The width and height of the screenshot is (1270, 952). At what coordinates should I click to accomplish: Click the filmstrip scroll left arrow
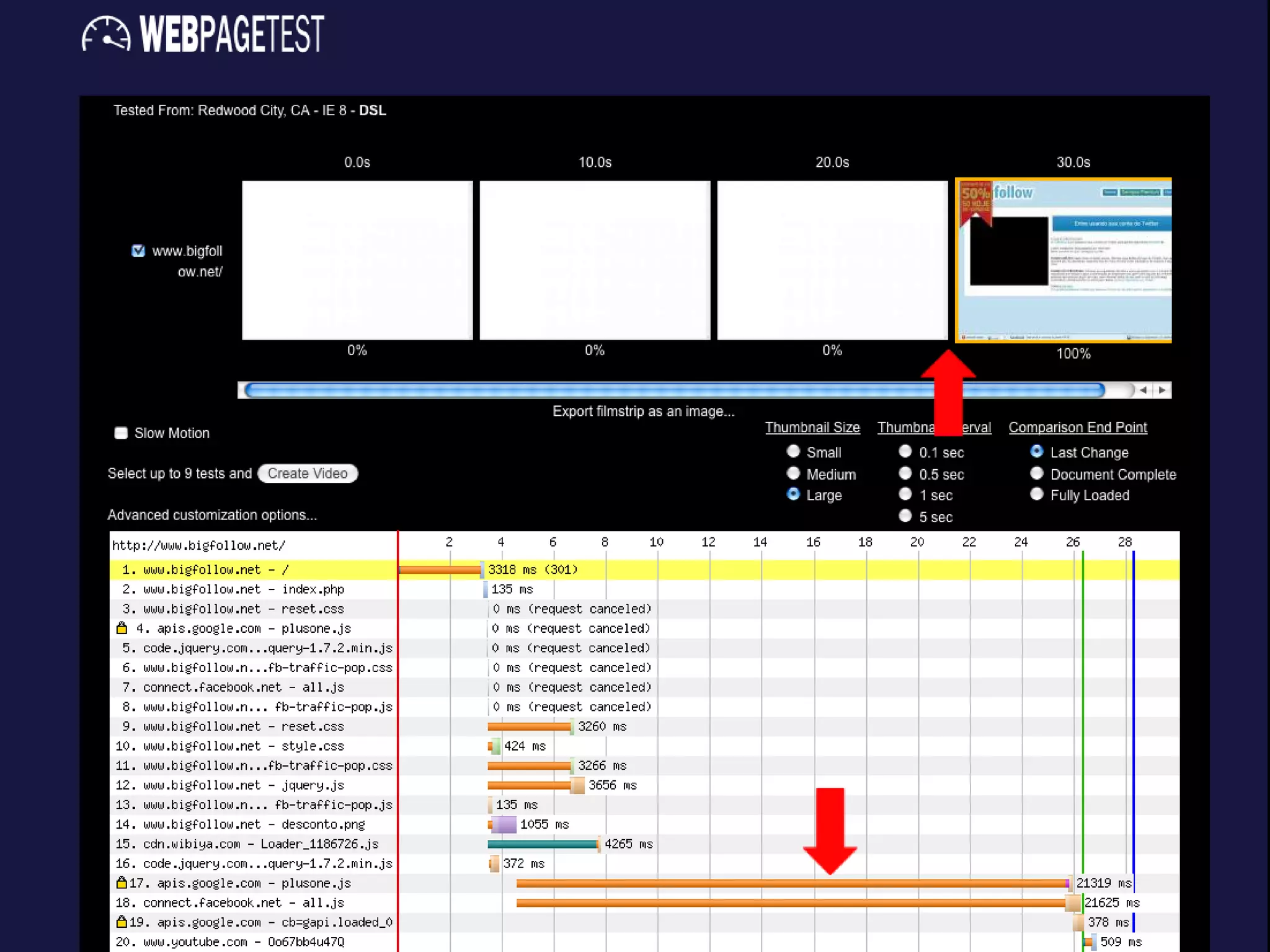point(1143,390)
